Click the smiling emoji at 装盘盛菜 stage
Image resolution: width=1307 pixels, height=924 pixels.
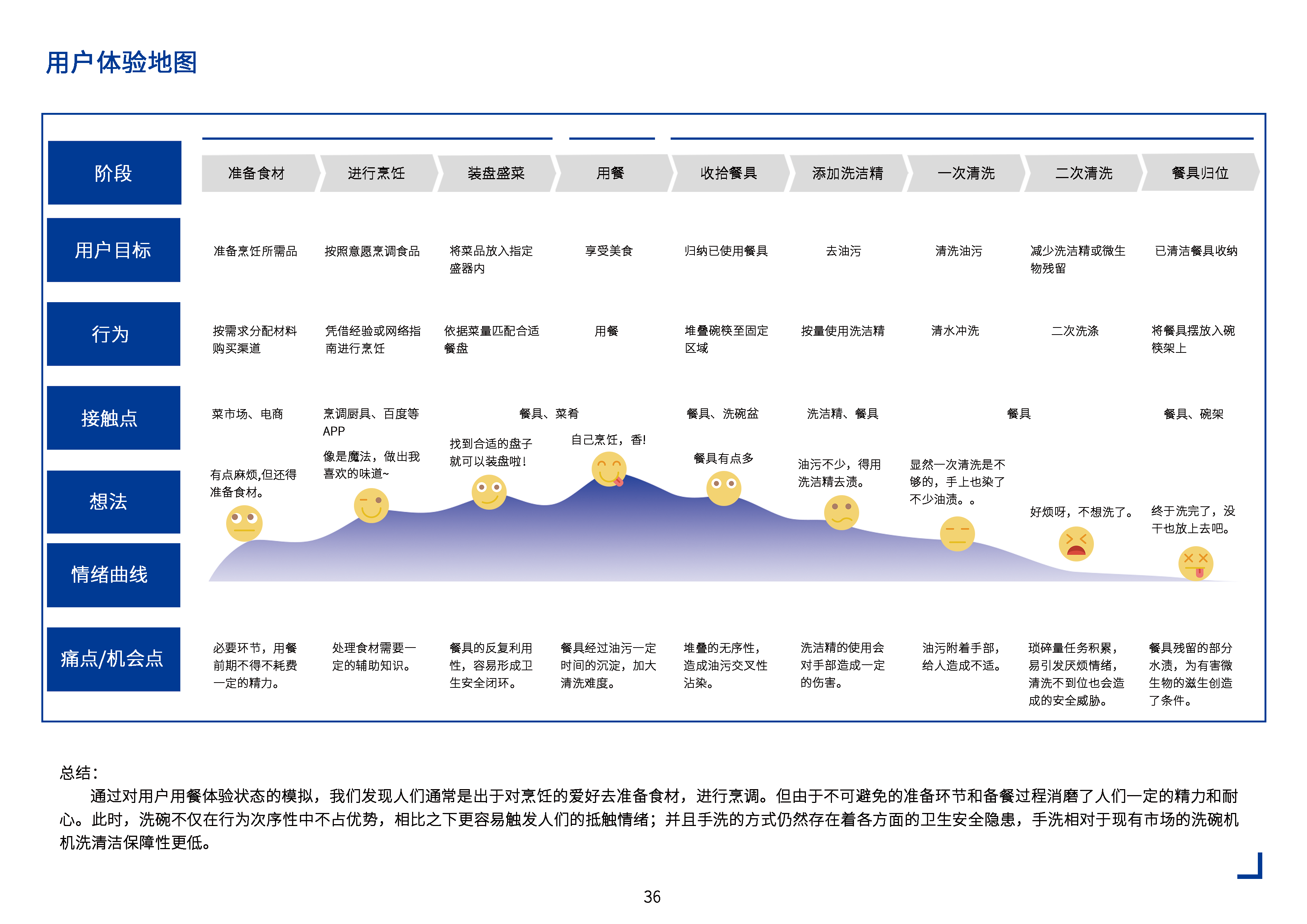[488, 492]
